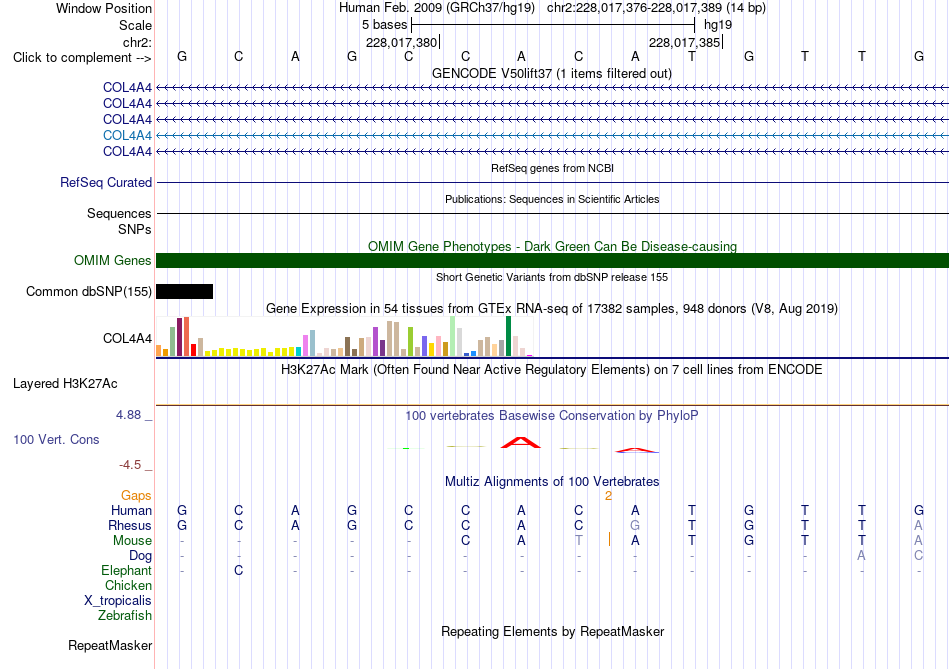Click the '5 bases' scale bar text
Screen dimensions: 950x669
pos(385,25)
